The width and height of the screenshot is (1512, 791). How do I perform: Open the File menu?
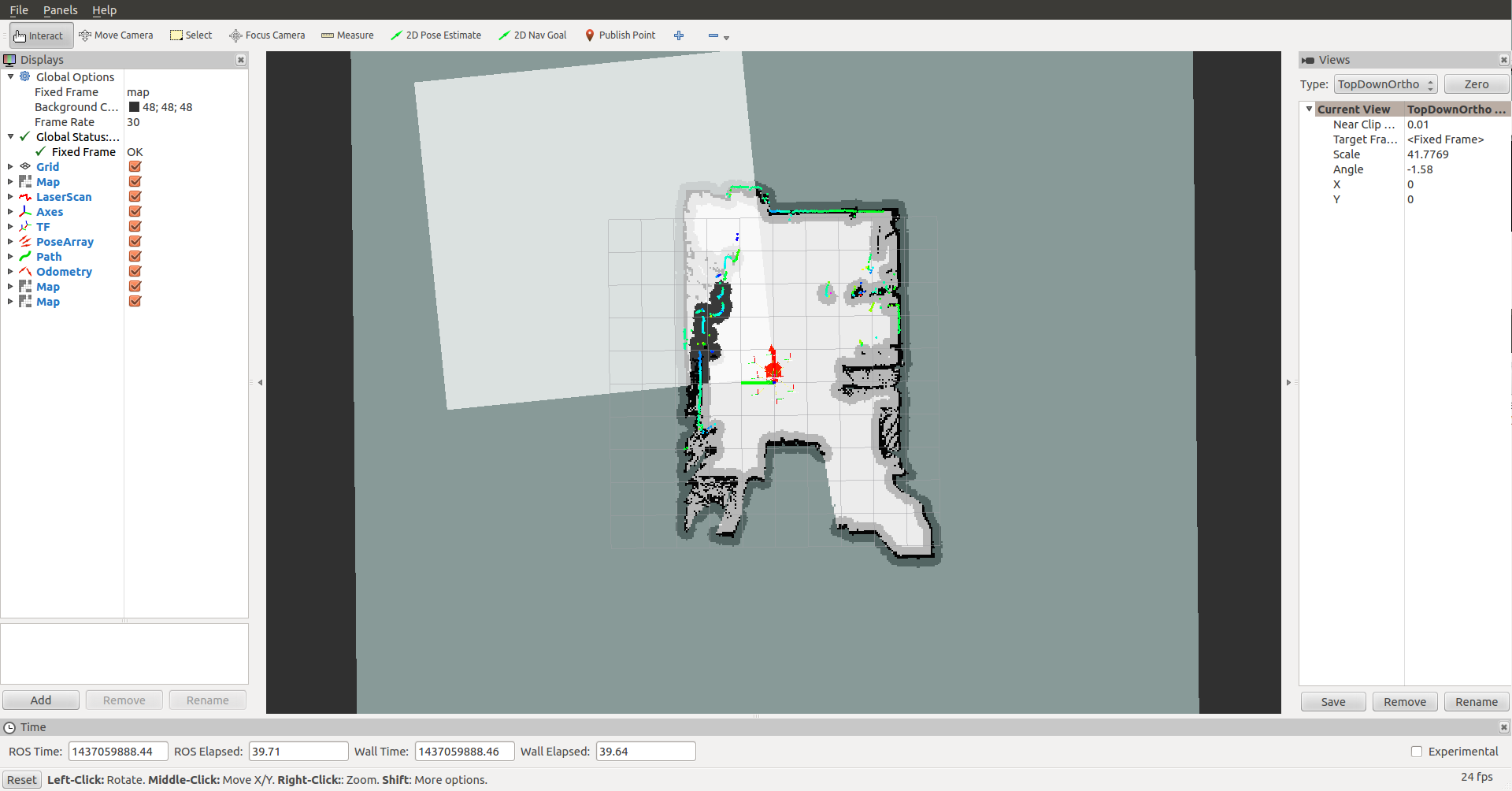(x=19, y=10)
